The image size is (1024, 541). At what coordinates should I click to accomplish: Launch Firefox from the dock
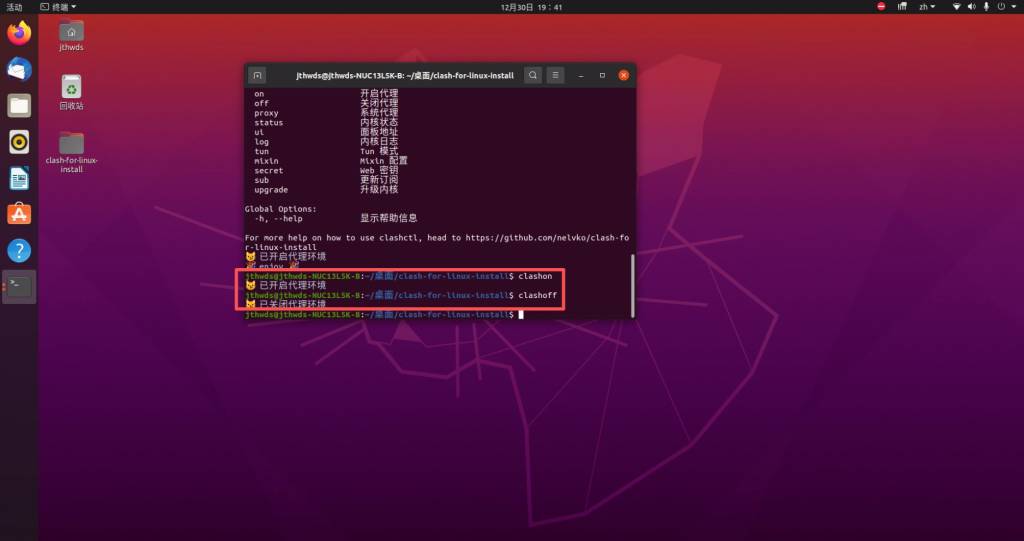click(x=19, y=33)
